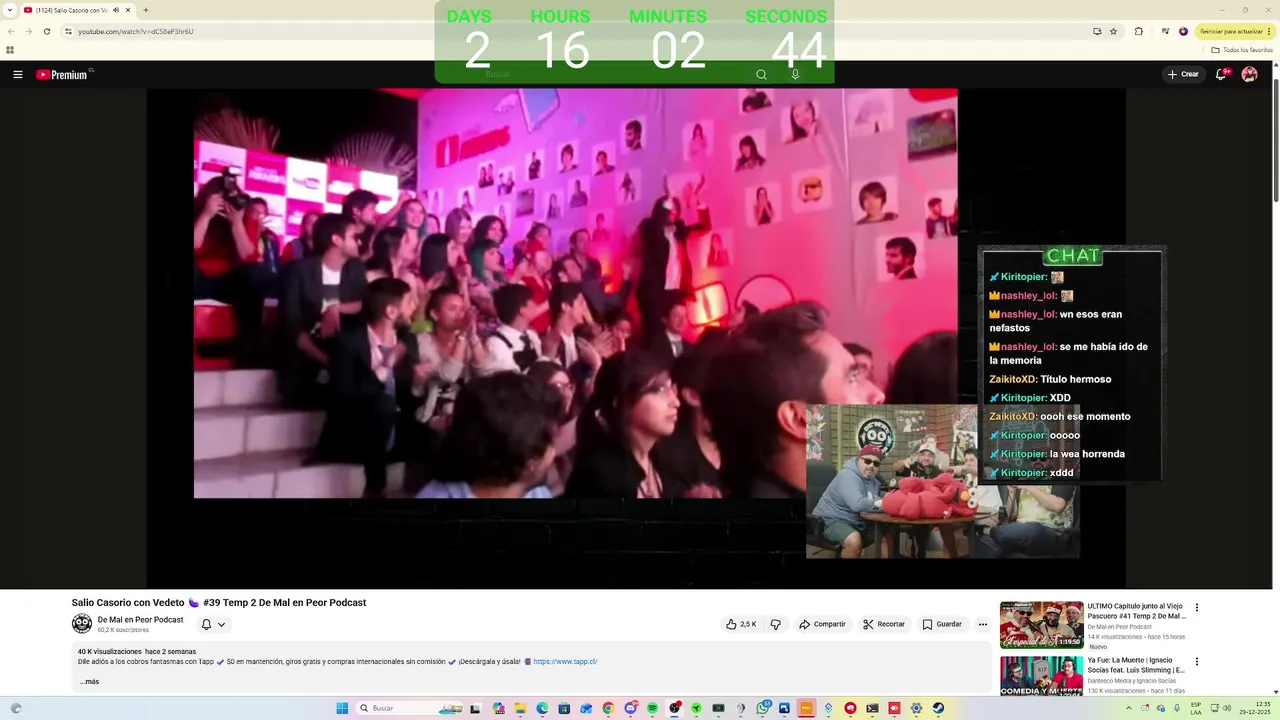Go to YouTube Premium home logo
This screenshot has height=720, width=1280.
click(x=64, y=74)
